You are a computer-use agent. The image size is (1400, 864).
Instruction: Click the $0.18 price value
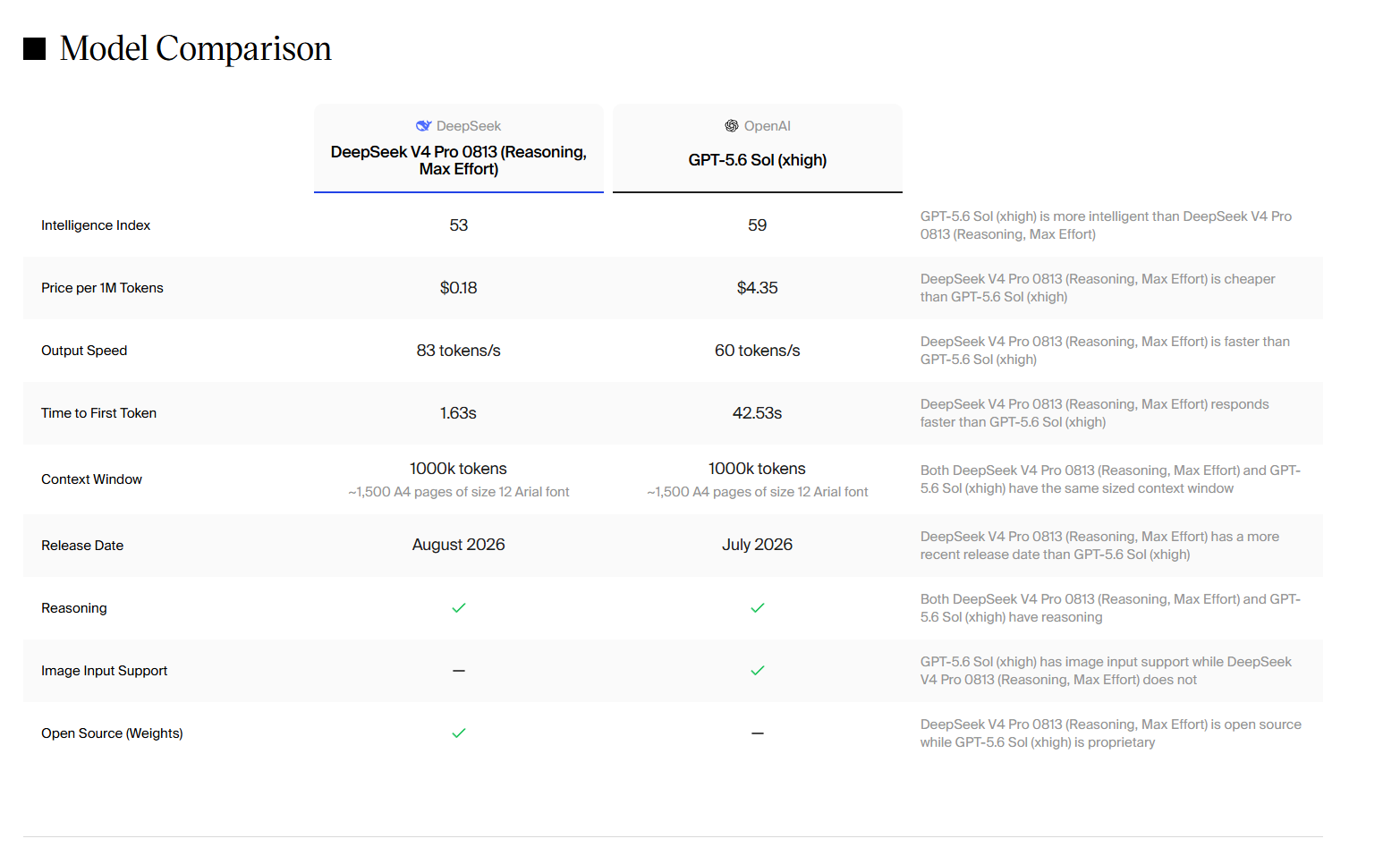(459, 288)
